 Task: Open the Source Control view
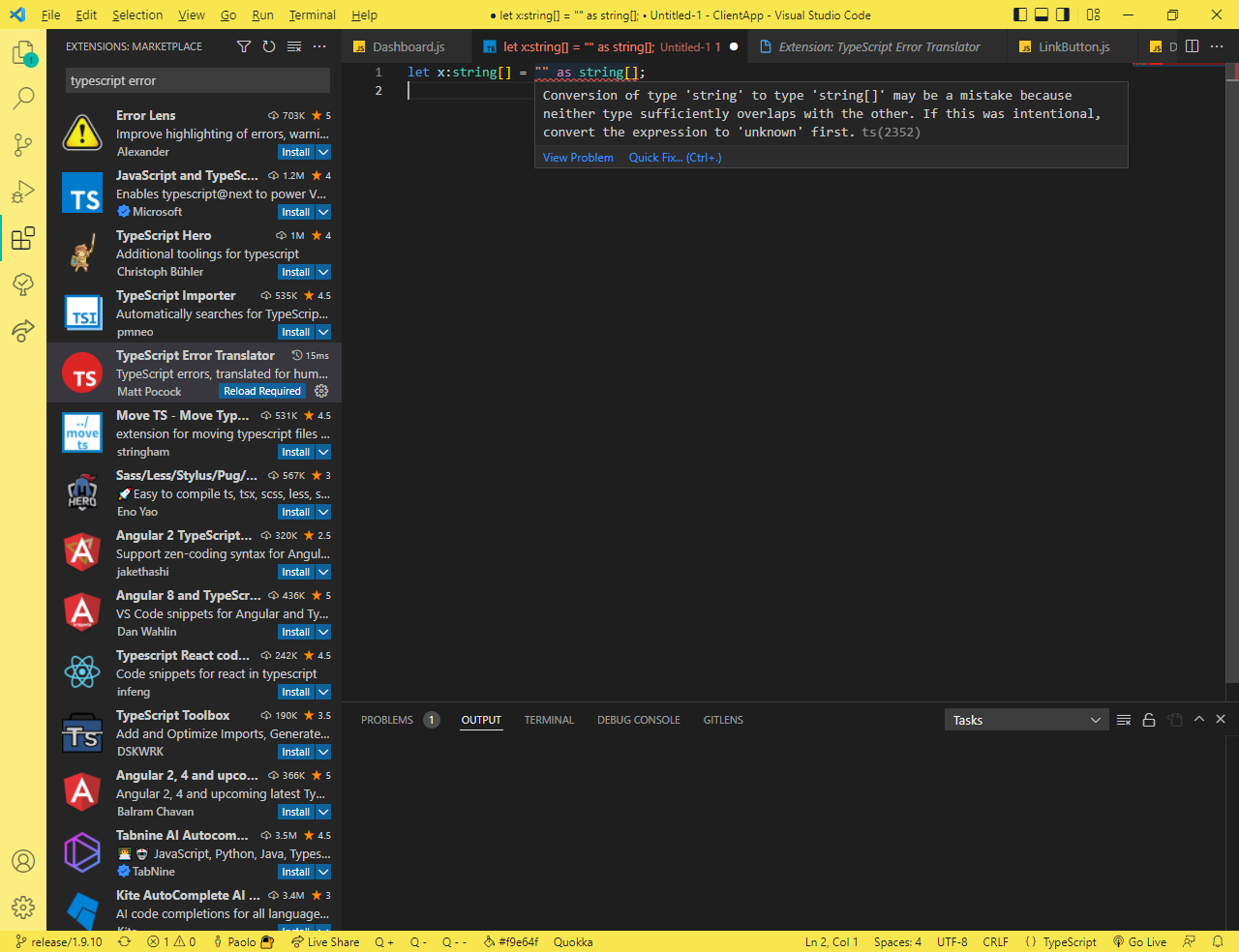pyautogui.click(x=23, y=144)
